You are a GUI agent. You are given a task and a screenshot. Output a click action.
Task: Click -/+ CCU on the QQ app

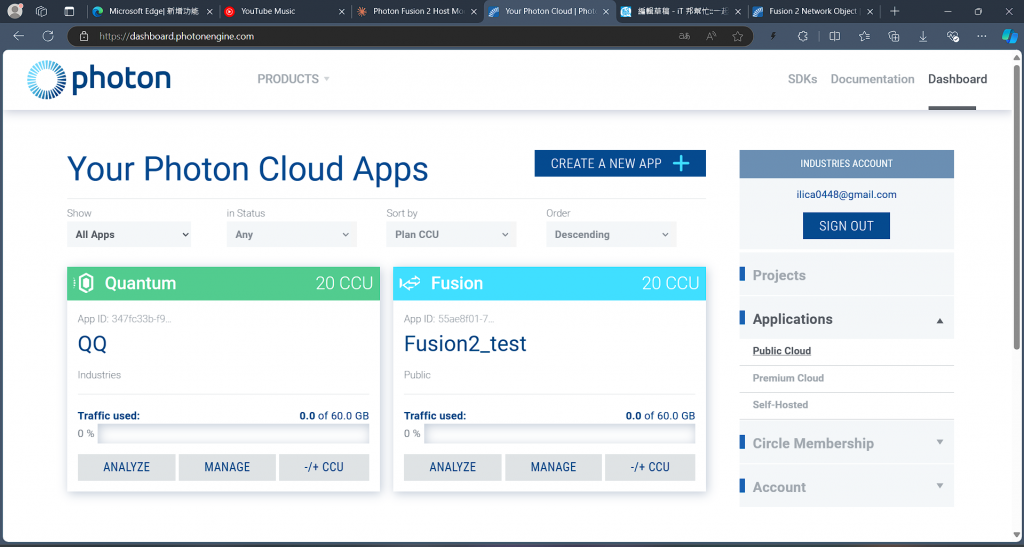[x=324, y=467]
